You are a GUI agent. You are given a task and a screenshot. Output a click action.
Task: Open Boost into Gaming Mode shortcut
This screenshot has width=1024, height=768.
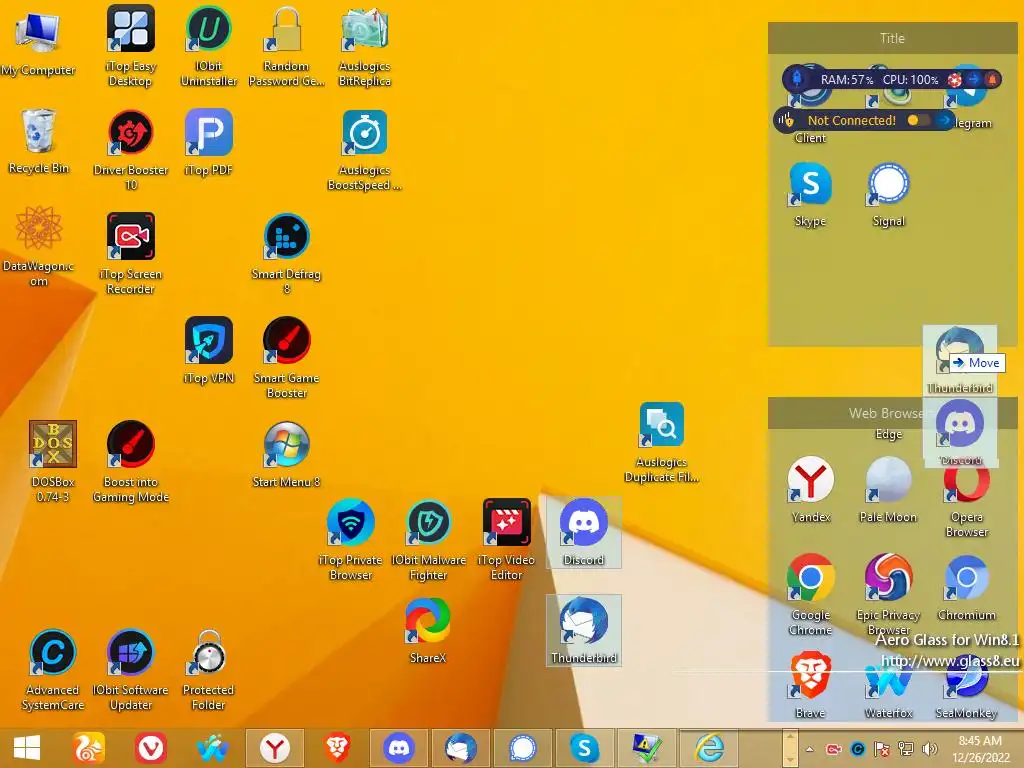click(x=131, y=461)
